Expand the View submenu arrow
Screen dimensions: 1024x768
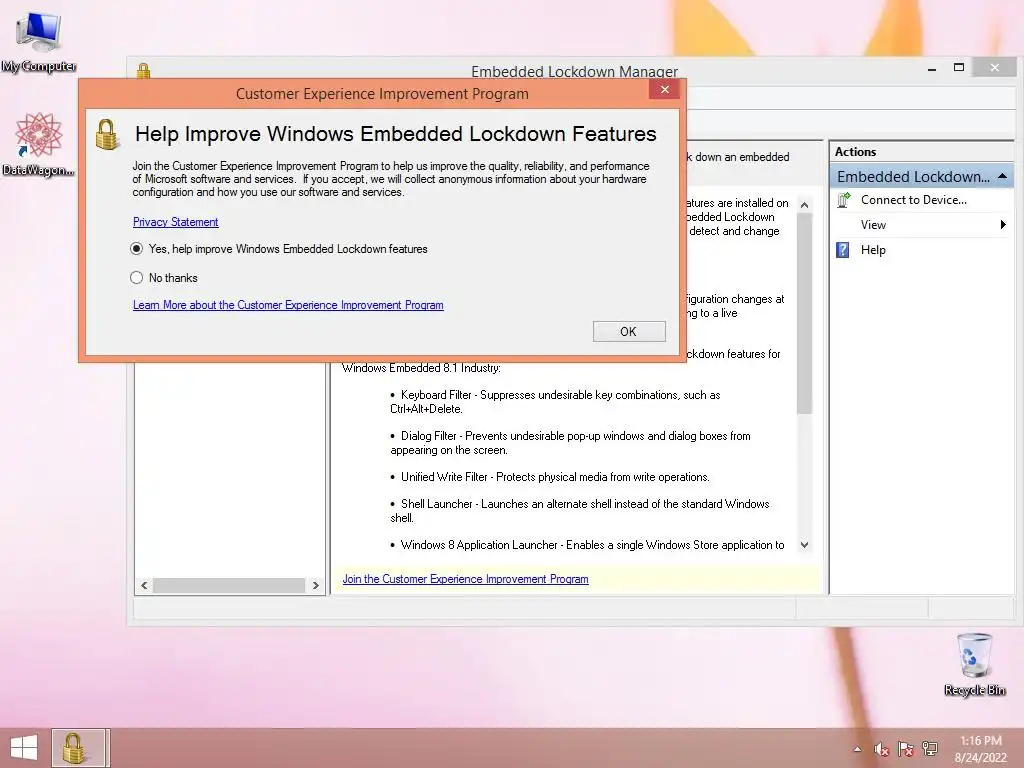[1002, 225]
